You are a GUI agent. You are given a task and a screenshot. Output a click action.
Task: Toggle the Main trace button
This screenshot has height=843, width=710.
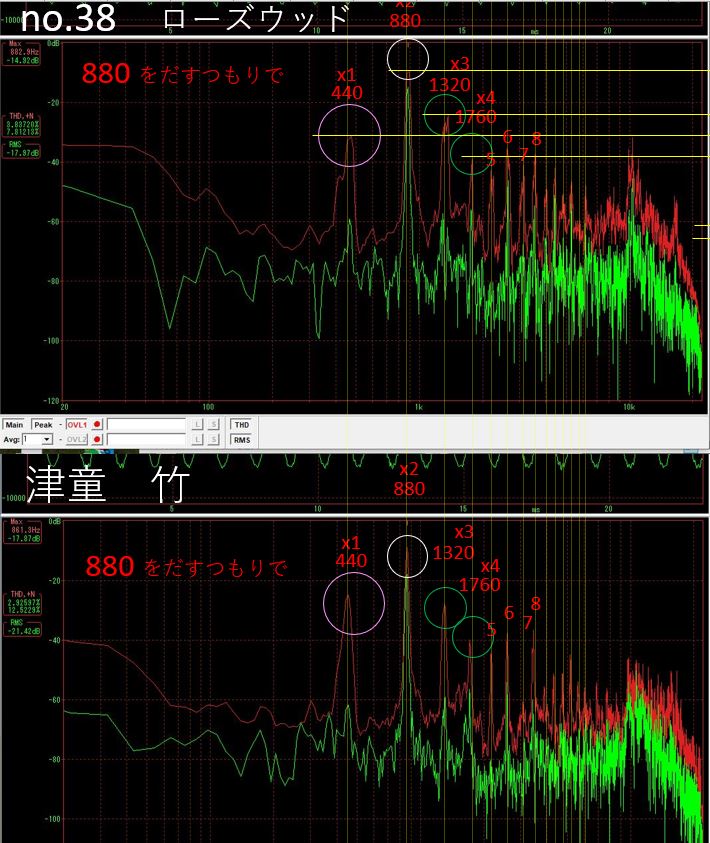point(14,424)
